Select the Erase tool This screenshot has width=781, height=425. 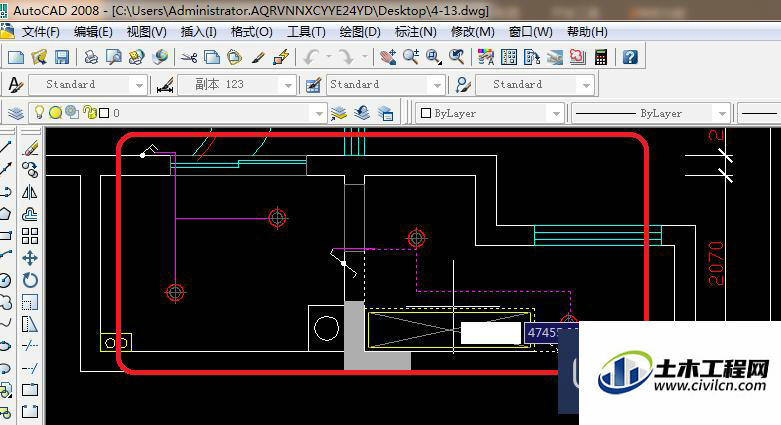(30, 148)
